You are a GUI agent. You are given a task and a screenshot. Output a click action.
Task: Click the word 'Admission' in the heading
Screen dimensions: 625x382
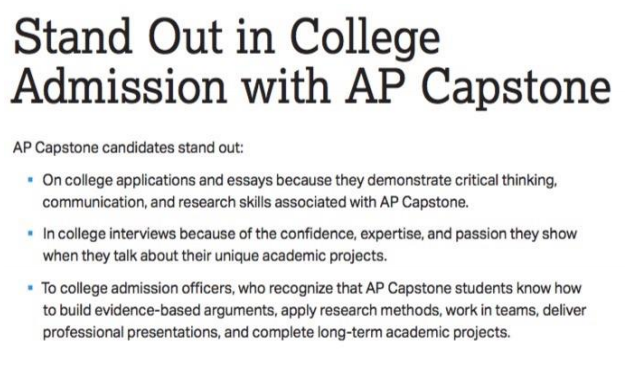119,85
